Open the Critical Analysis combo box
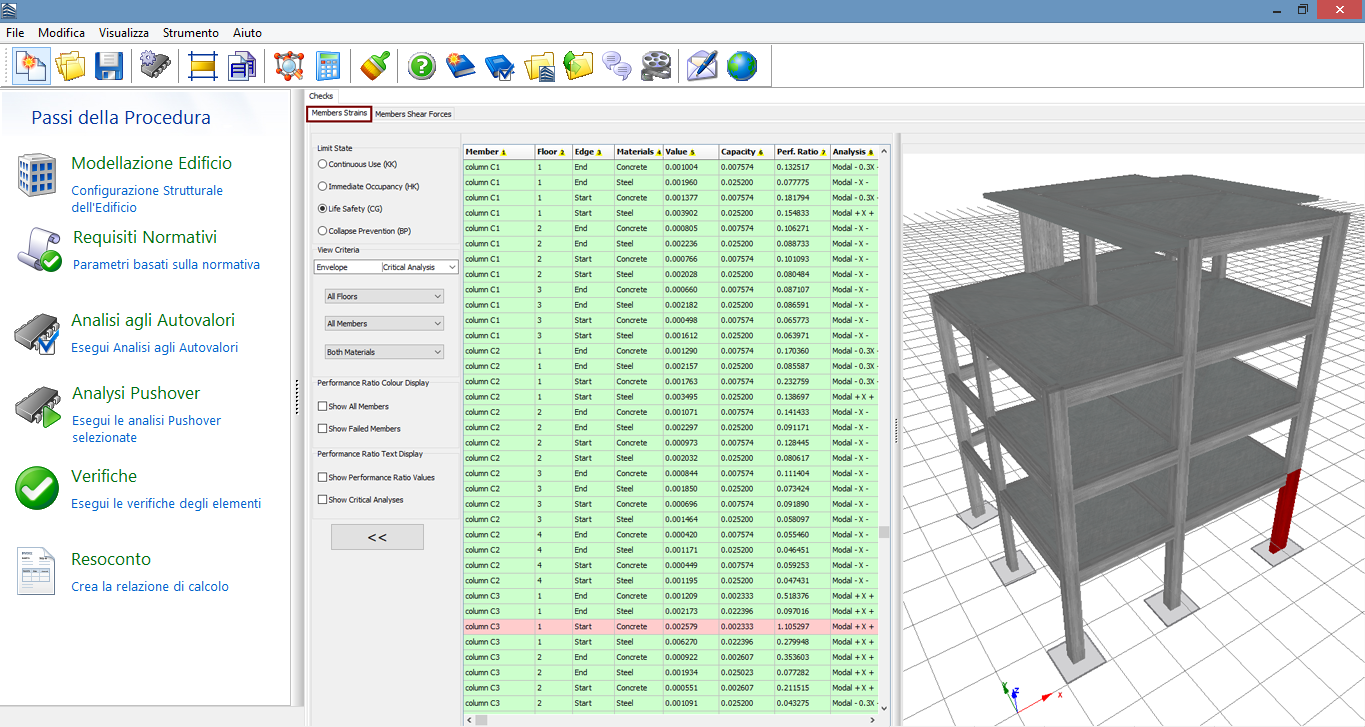Screen dimensions: 1365x727 [x=419, y=268]
